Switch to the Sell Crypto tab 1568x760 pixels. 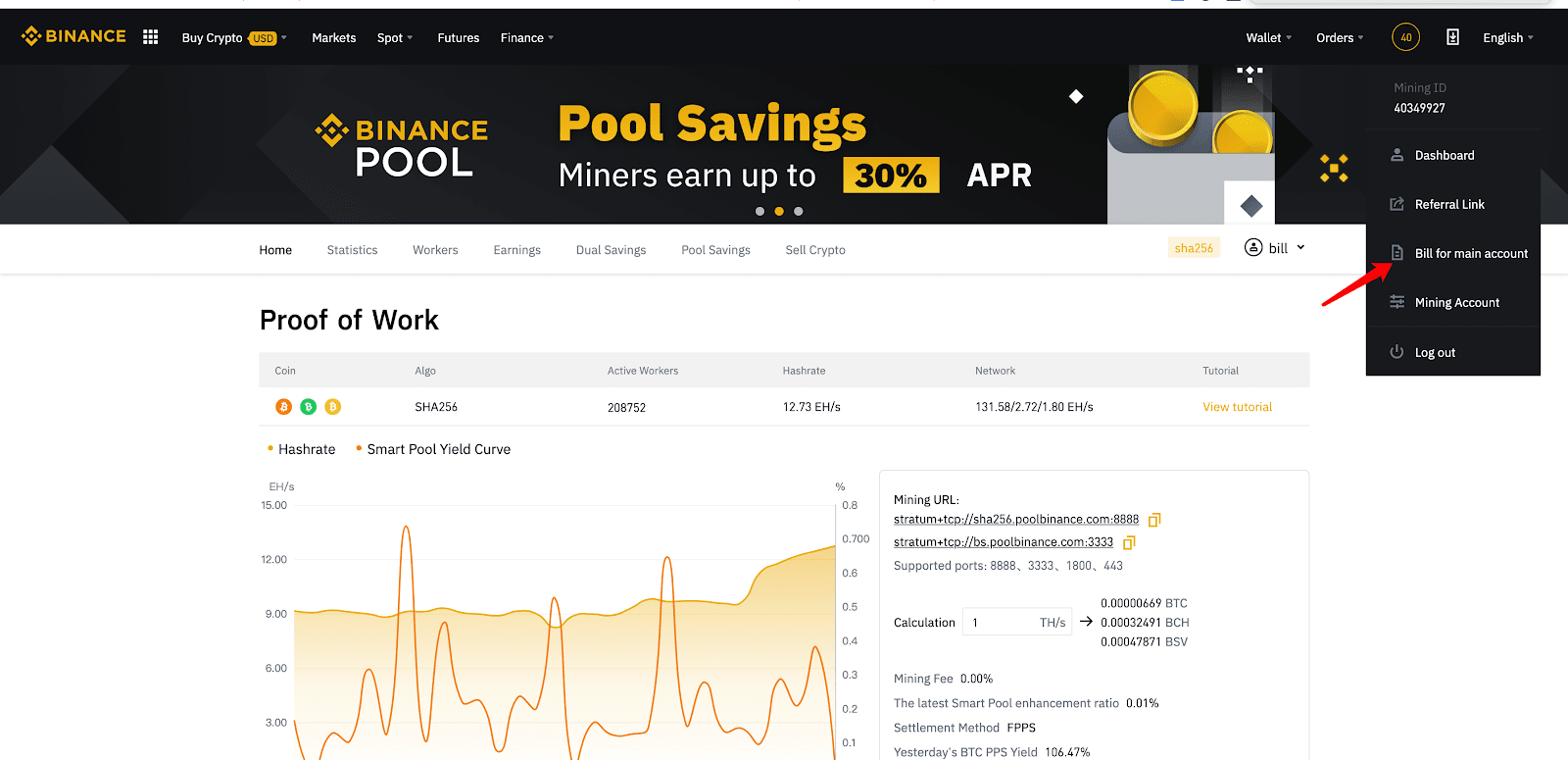tap(815, 250)
